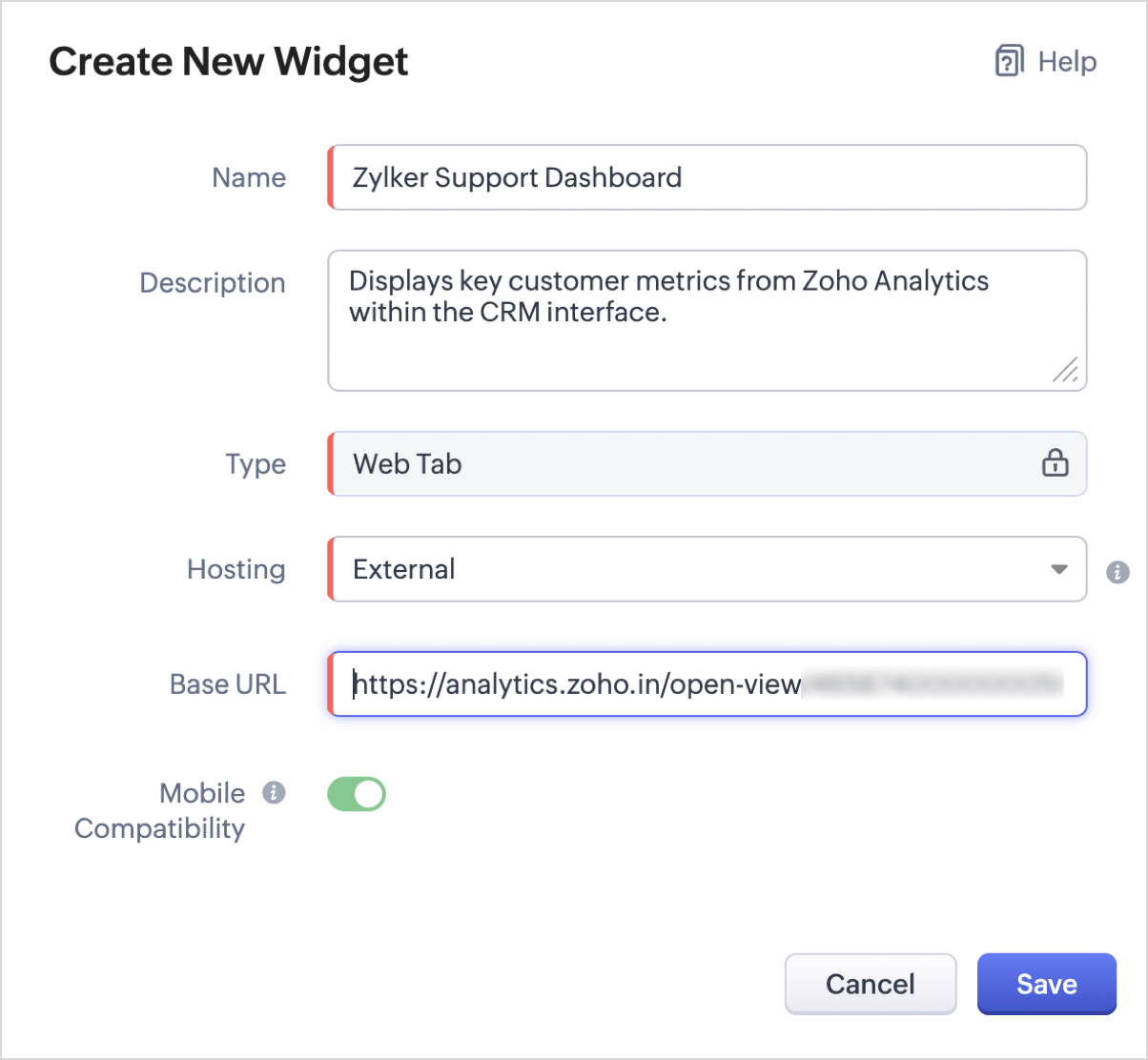
Task: Focus the Name field with Zylker text
Action: pos(706,178)
